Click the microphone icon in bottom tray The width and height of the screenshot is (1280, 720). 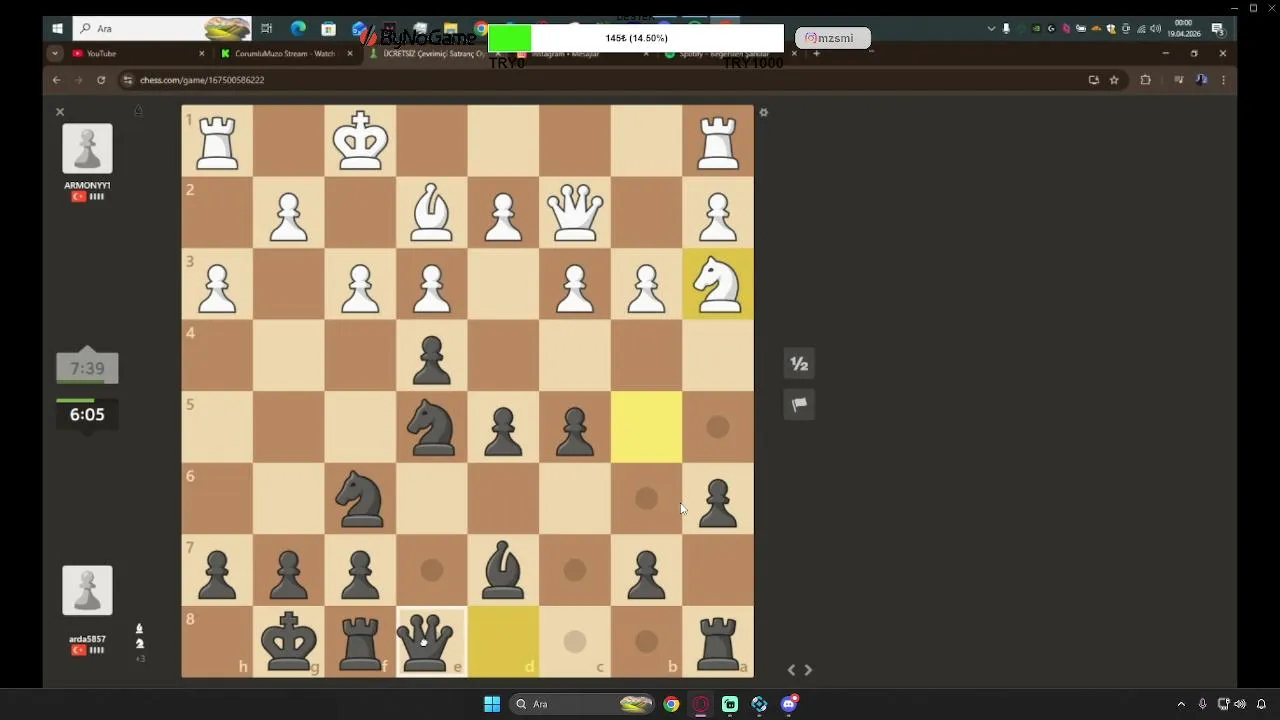1203,704
